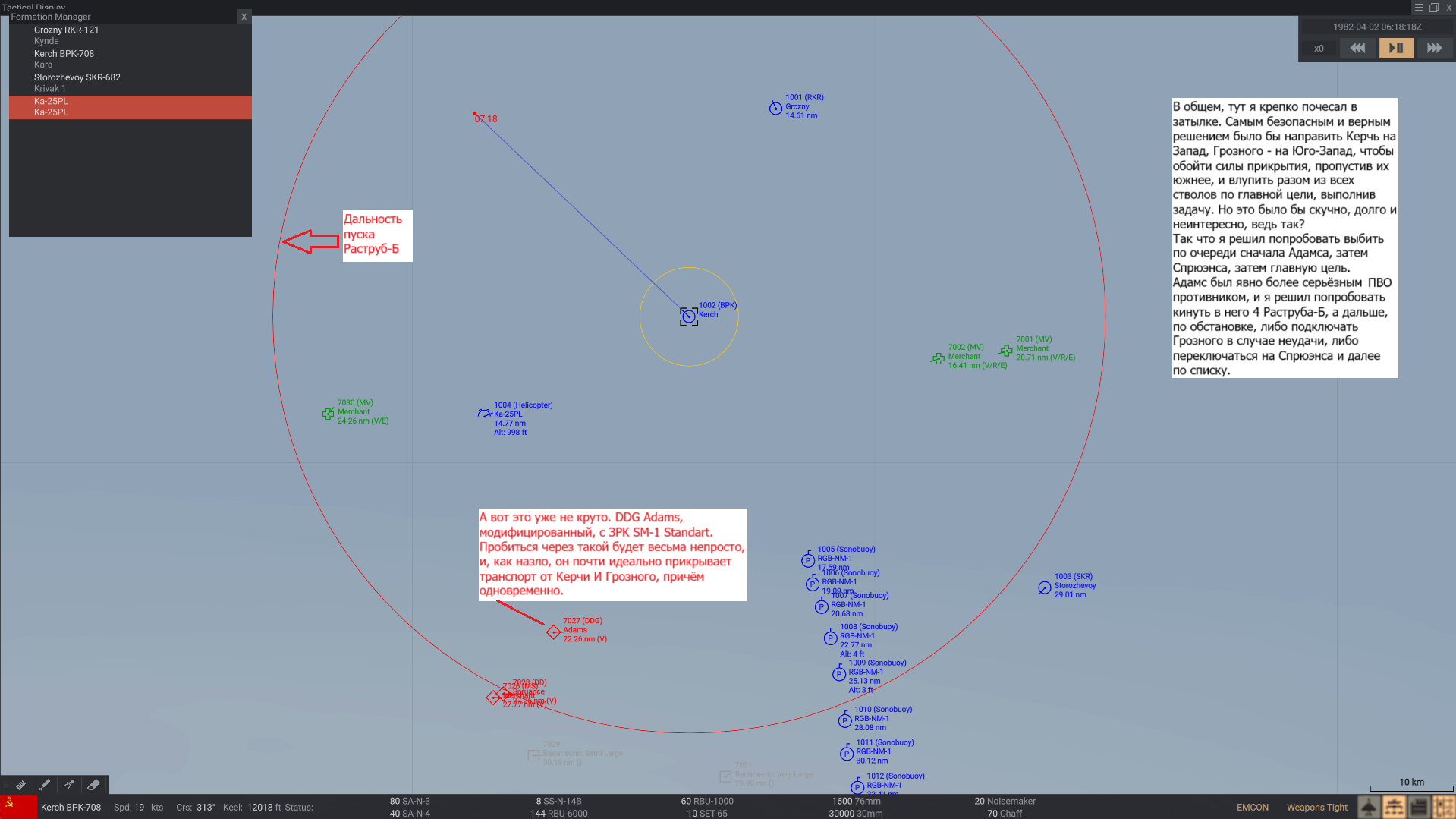Click the Chaff count
1456x819 pixels.
pos(1005,814)
